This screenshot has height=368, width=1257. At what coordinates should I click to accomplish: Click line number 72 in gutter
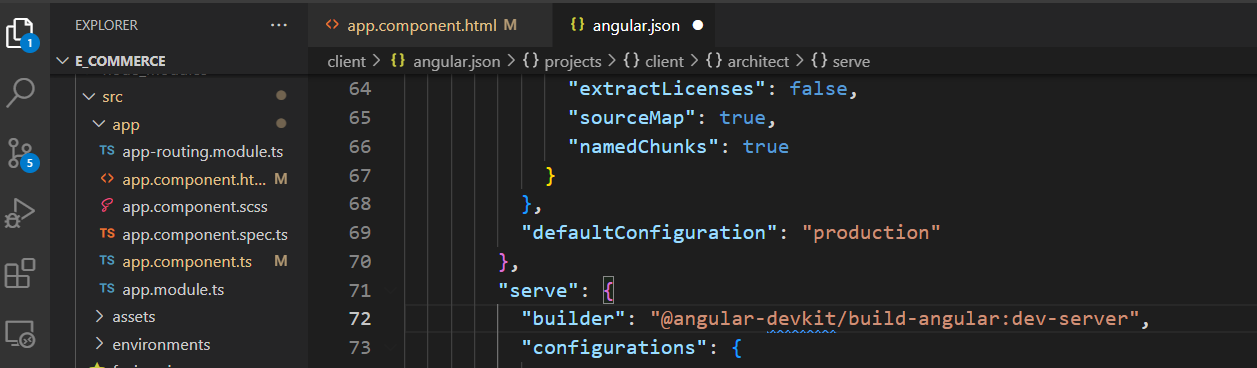(x=360, y=319)
